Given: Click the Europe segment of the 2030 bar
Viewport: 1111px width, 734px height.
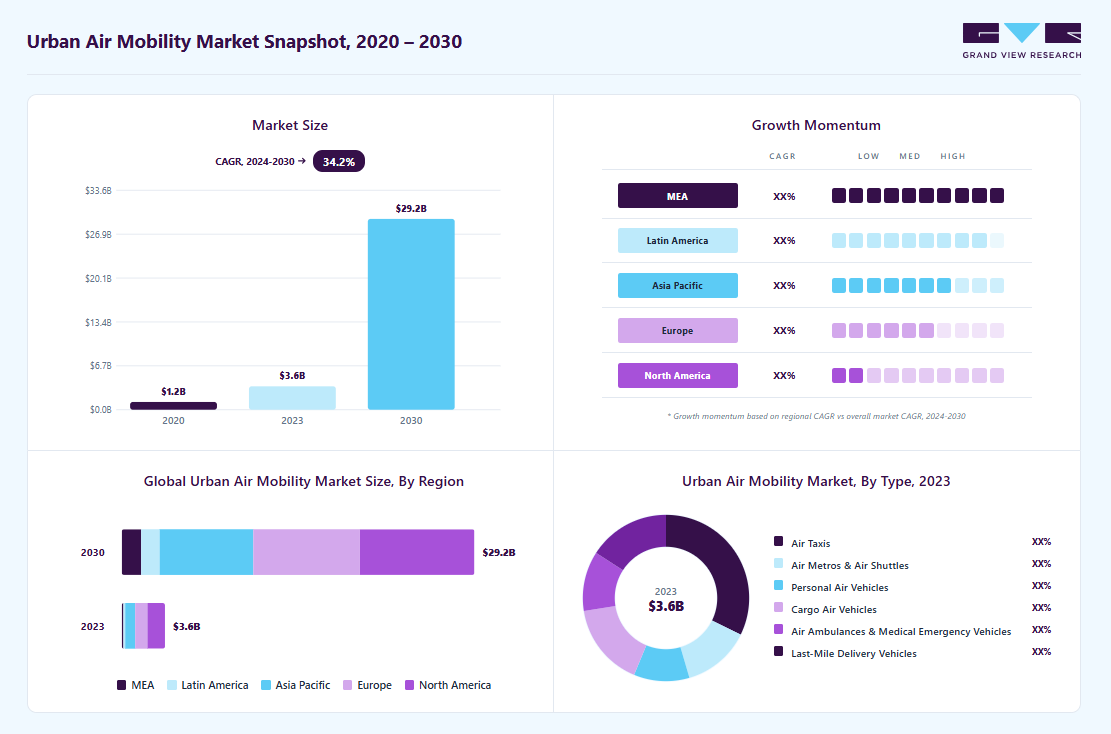Looking at the screenshot, I should (306, 552).
